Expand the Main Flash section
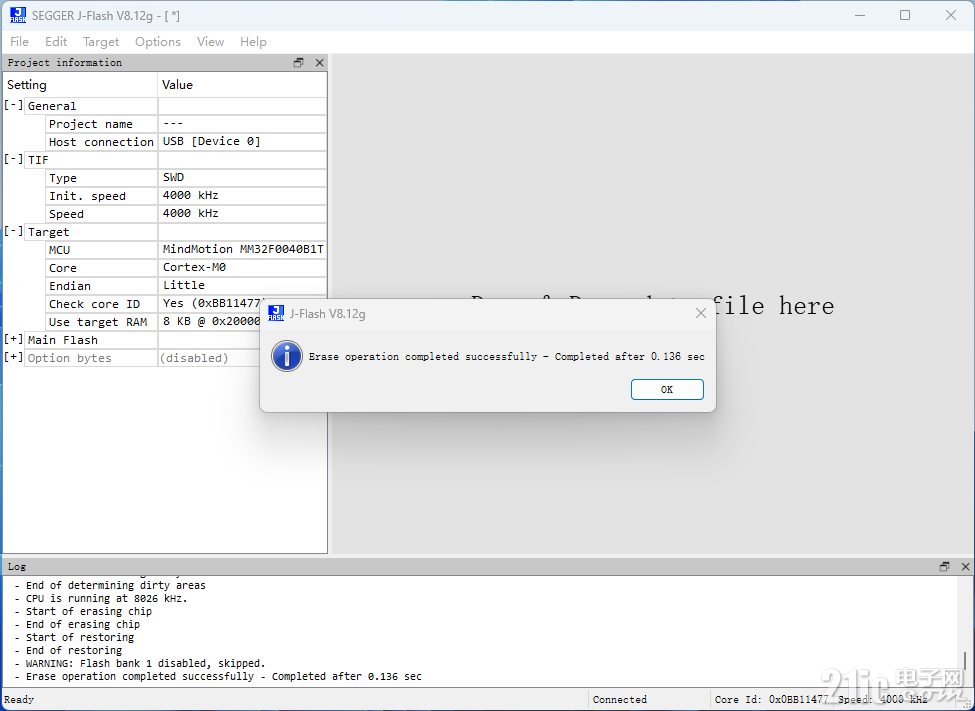Viewport: 975px width, 711px height. pyautogui.click(x=13, y=339)
